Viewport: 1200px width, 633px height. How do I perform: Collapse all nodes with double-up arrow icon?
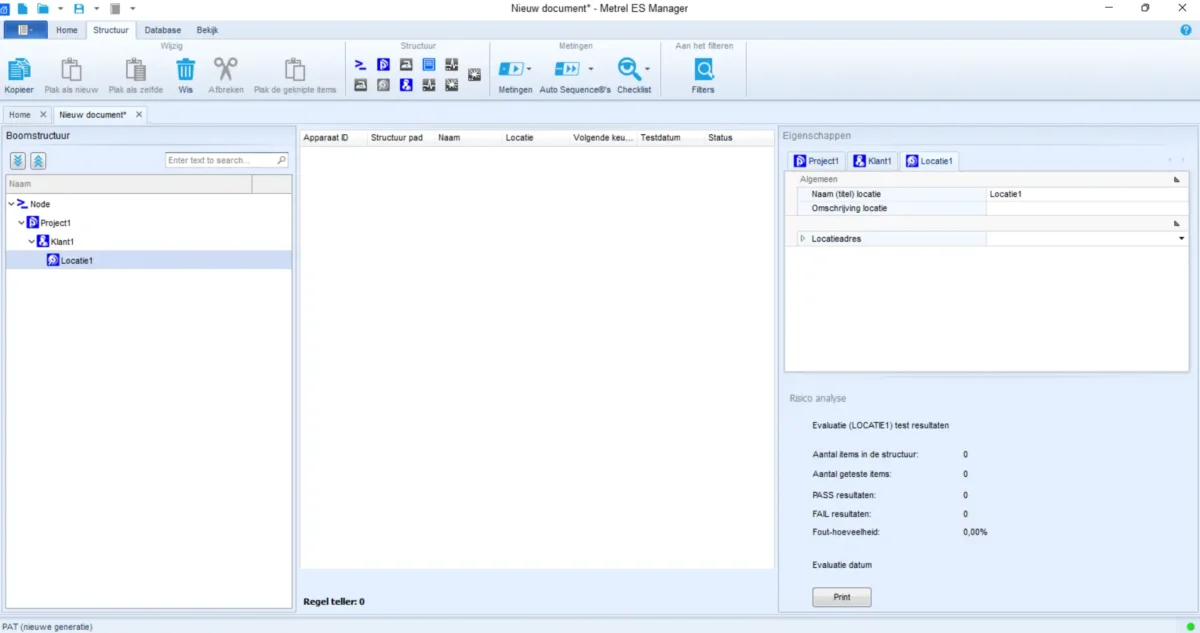pyautogui.click(x=38, y=161)
